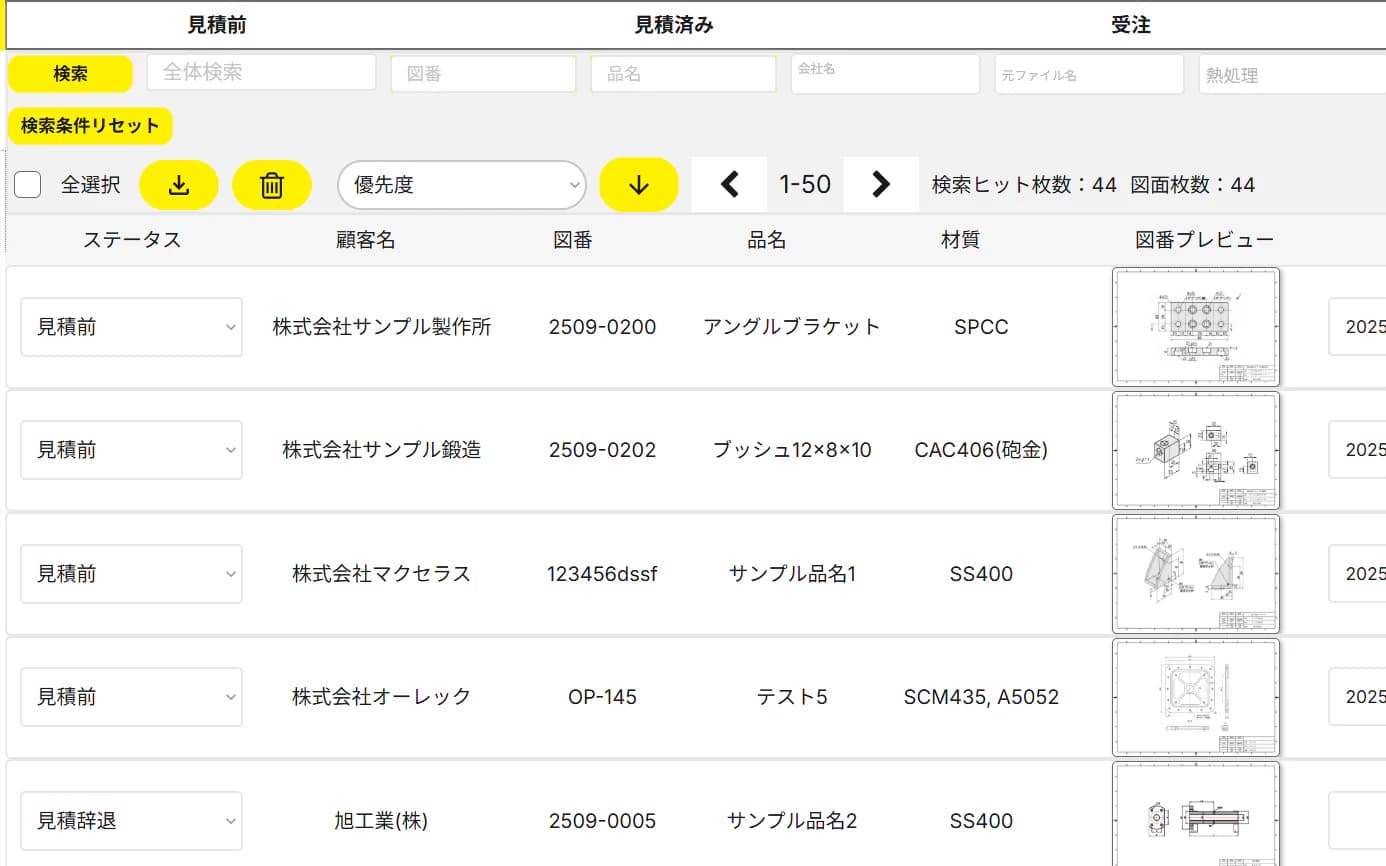This screenshot has width=1386, height=866.
Task: Click drawing number 2509-0005
Action: pyautogui.click(x=602, y=821)
